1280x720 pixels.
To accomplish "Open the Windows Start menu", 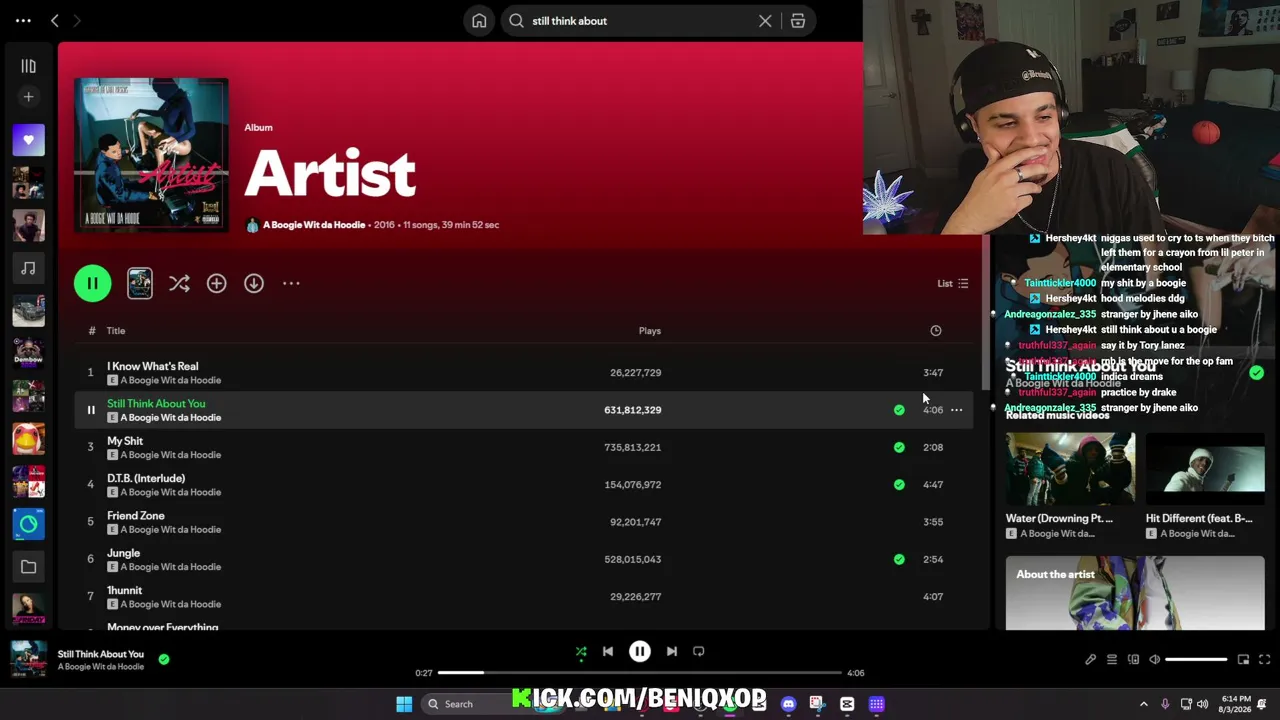I will point(404,704).
